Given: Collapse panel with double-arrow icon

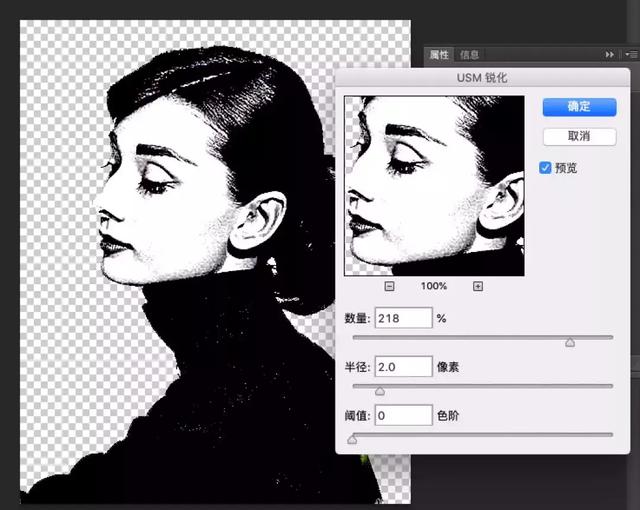Looking at the screenshot, I should (x=609, y=54).
